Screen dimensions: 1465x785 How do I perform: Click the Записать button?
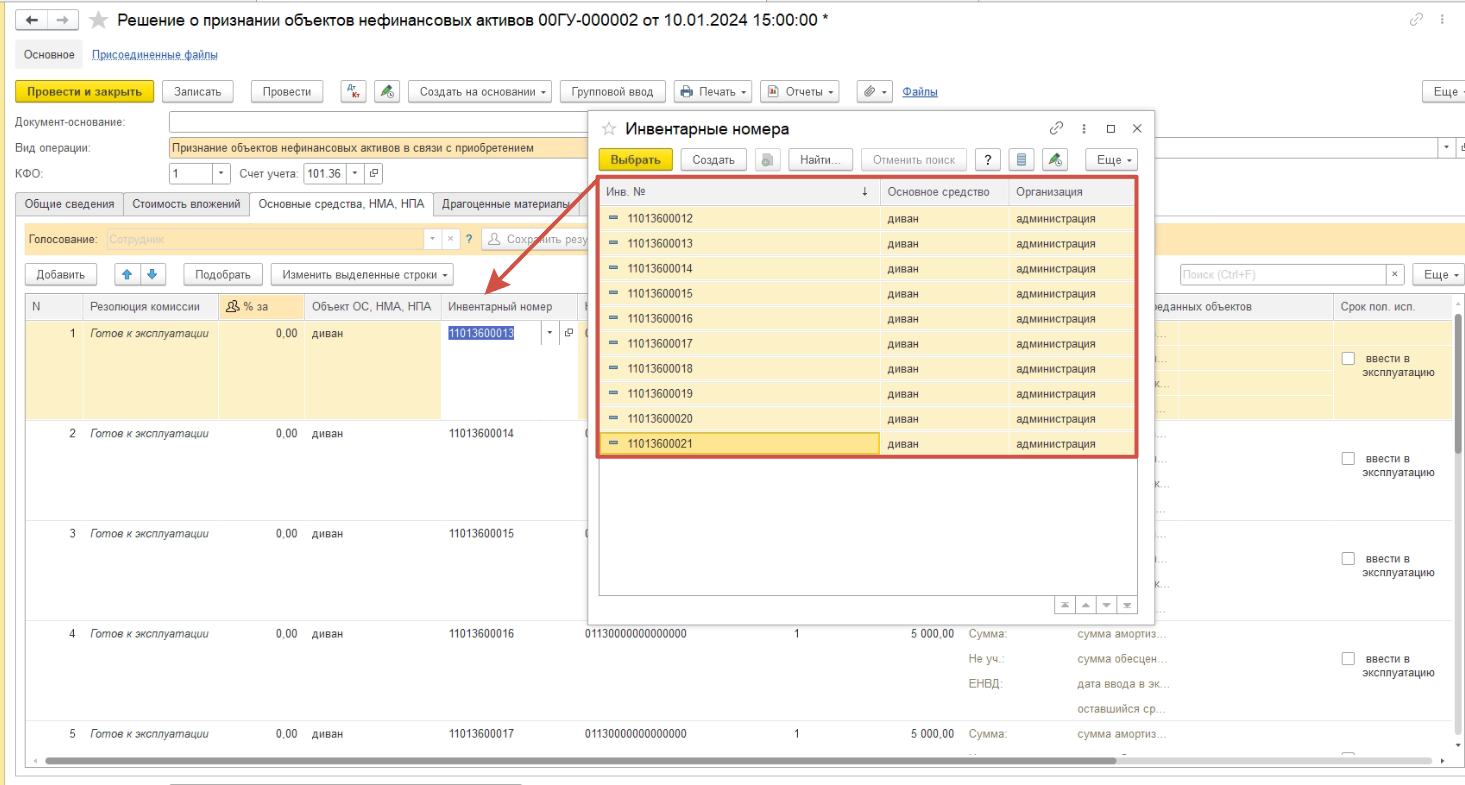coord(198,92)
